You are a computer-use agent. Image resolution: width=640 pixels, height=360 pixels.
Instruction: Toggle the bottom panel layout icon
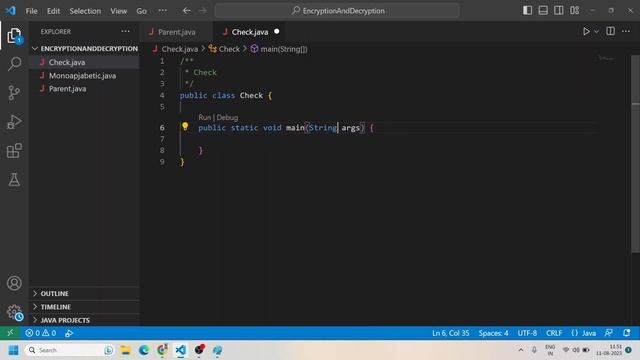pyautogui.click(x=543, y=10)
